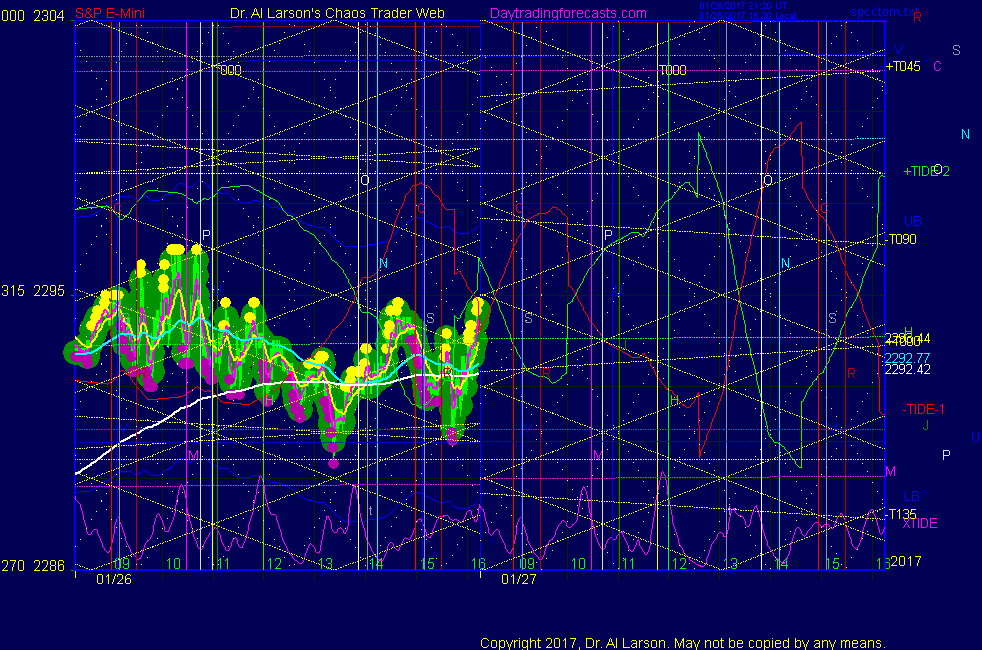
Task: Select the 12 hour mark on 01/26
Action: [274, 564]
